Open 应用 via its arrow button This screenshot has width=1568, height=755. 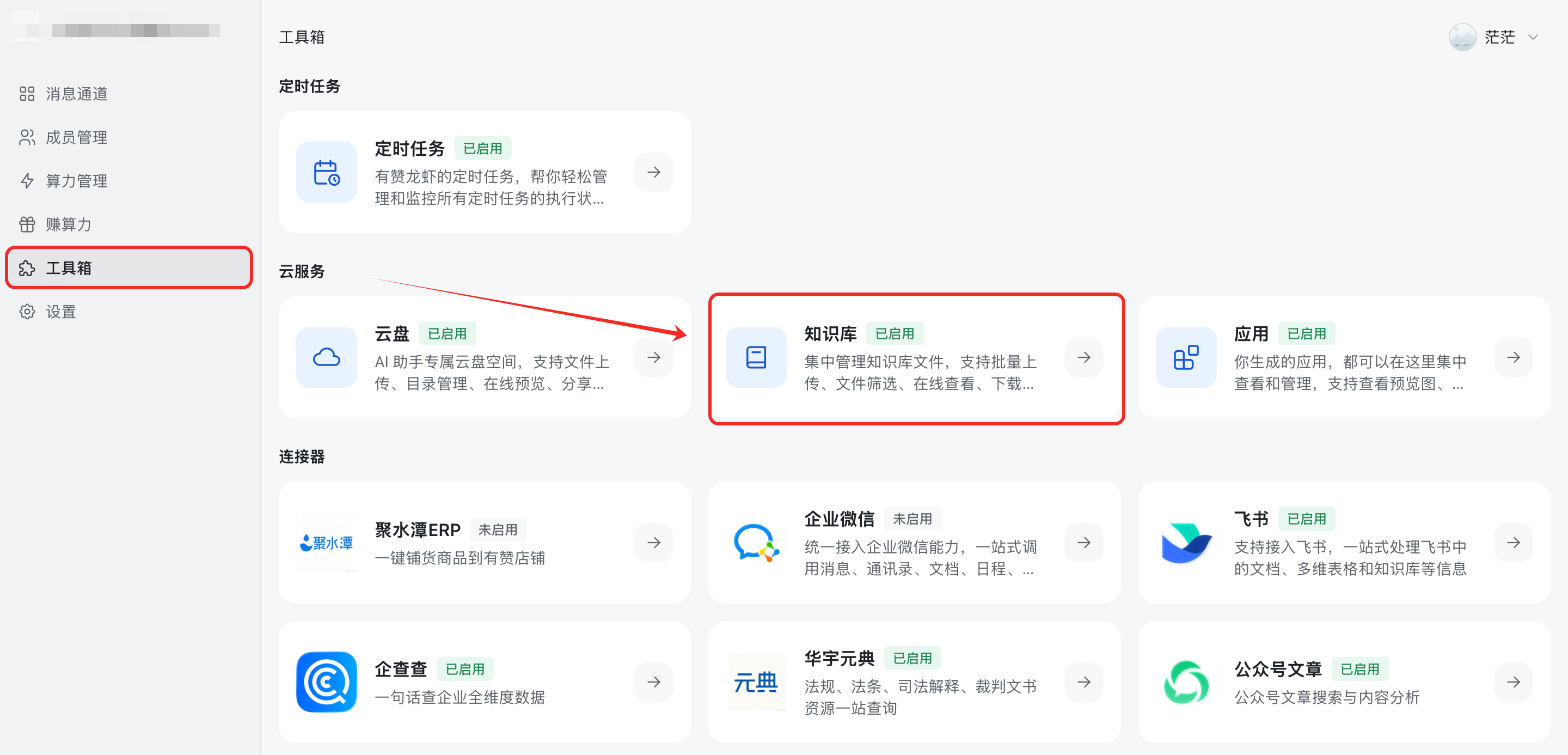click(x=1513, y=357)
